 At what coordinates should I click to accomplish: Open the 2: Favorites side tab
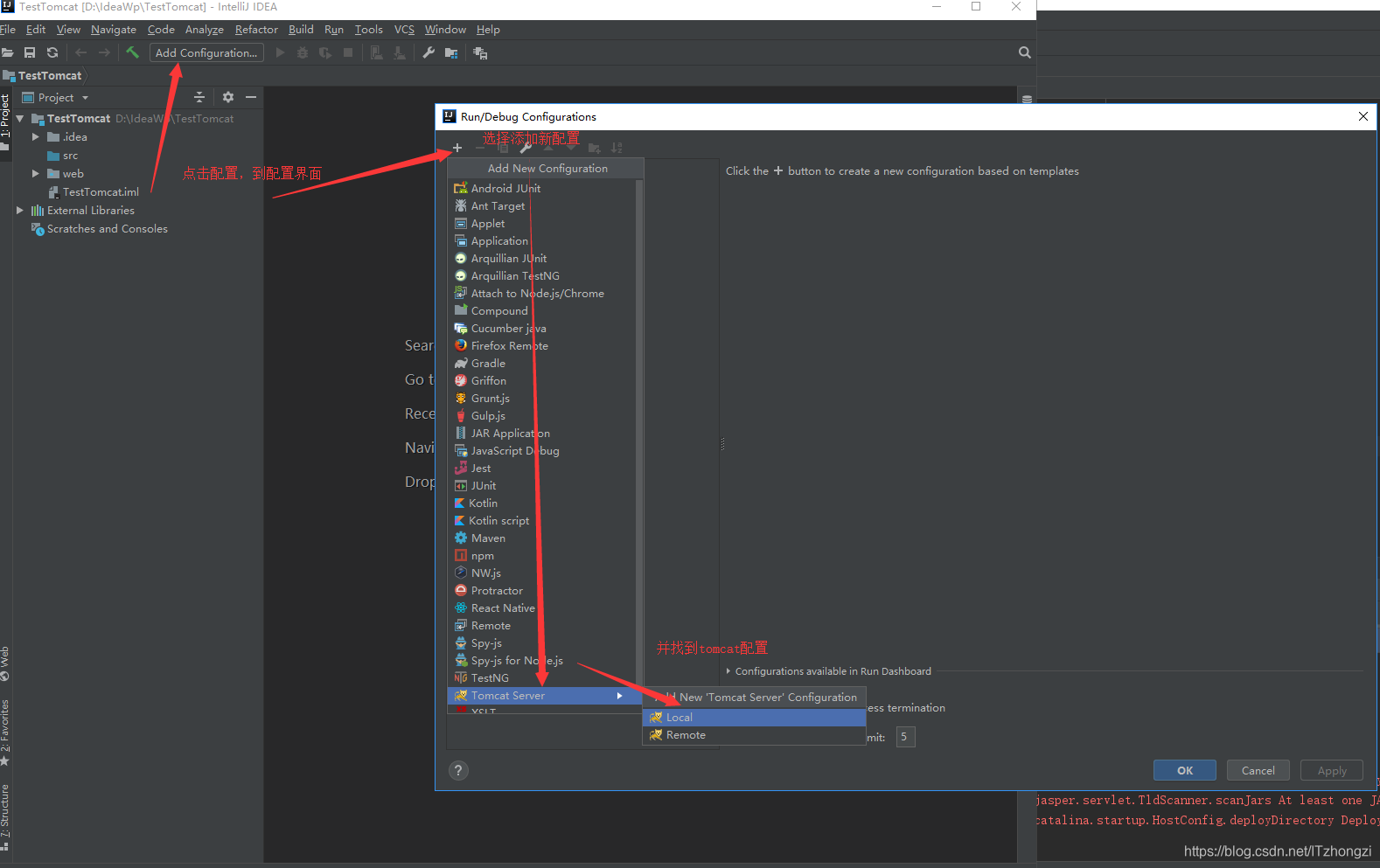point(5,733)
